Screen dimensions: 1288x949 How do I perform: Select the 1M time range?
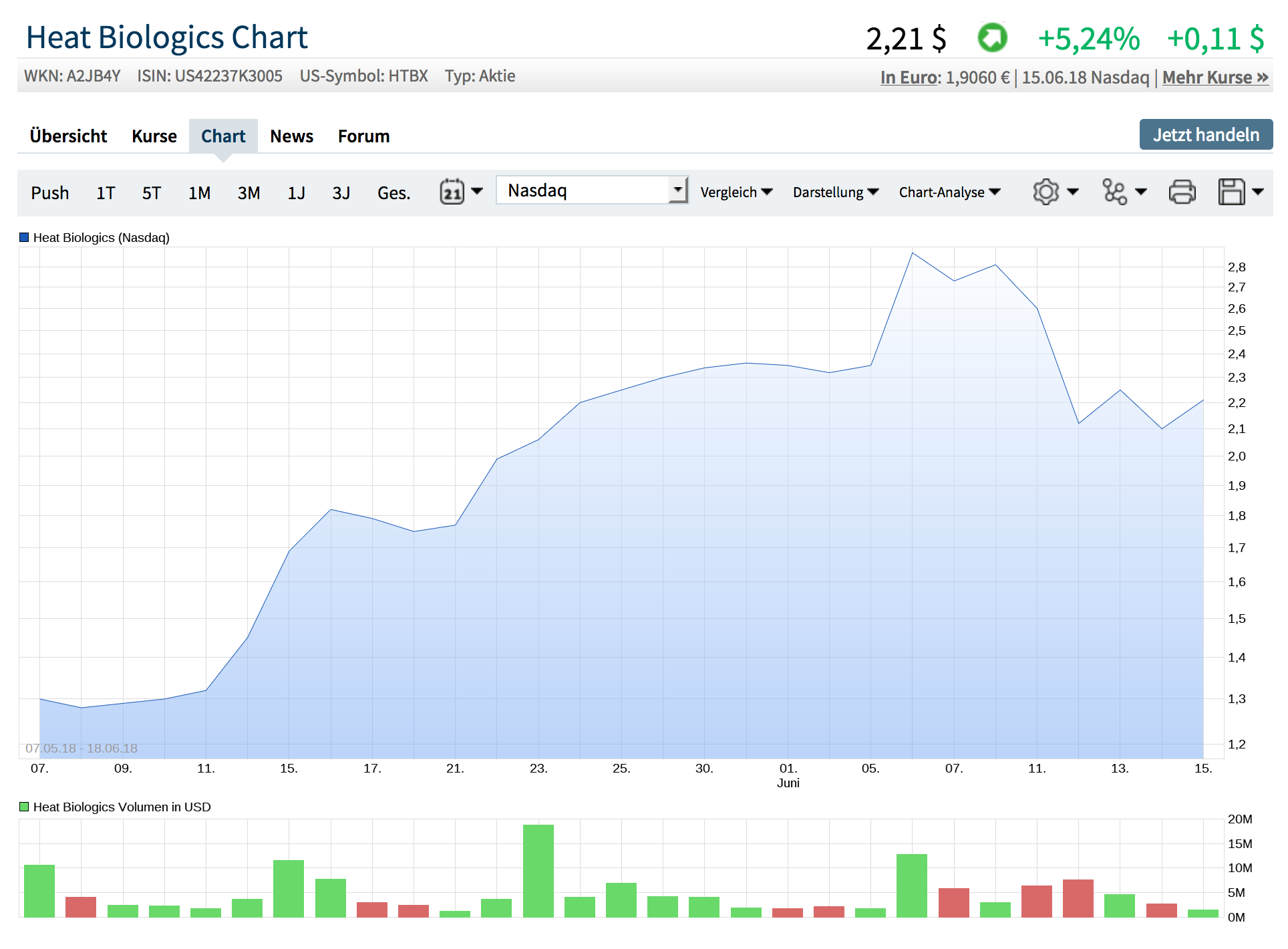click(199, 193)
